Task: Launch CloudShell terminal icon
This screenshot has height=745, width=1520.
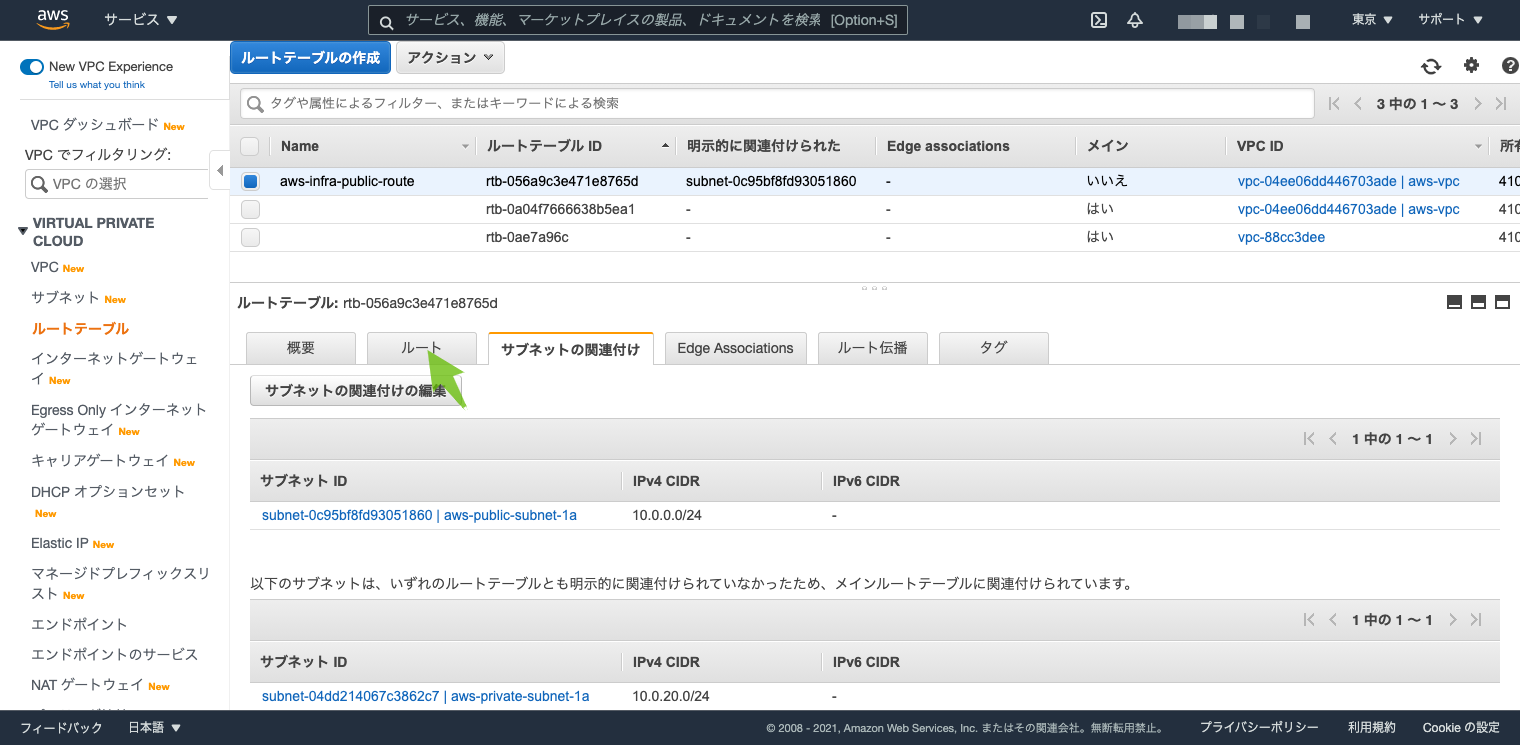Action: [1098, 20]
